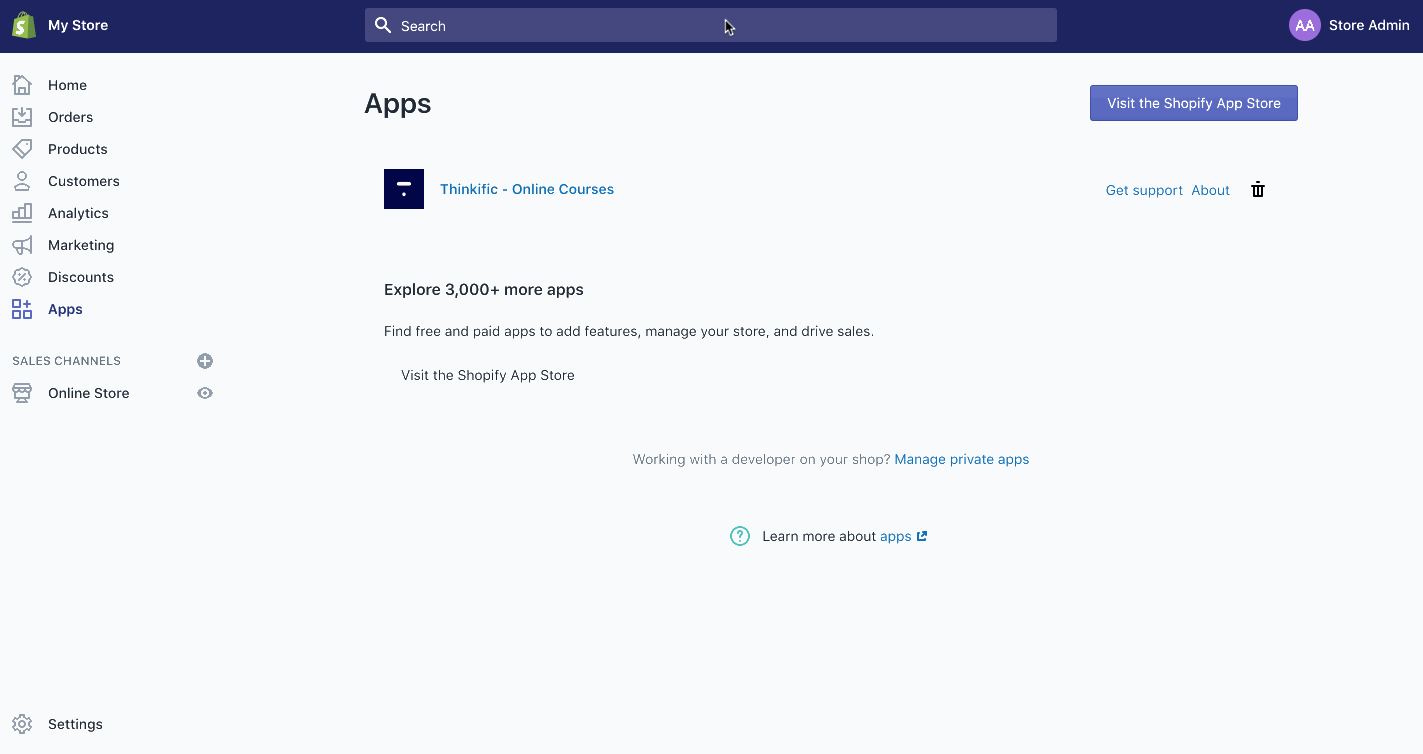Click the help question mark icon
This screenshot has width=1423, height=754.
coord(740,536)
